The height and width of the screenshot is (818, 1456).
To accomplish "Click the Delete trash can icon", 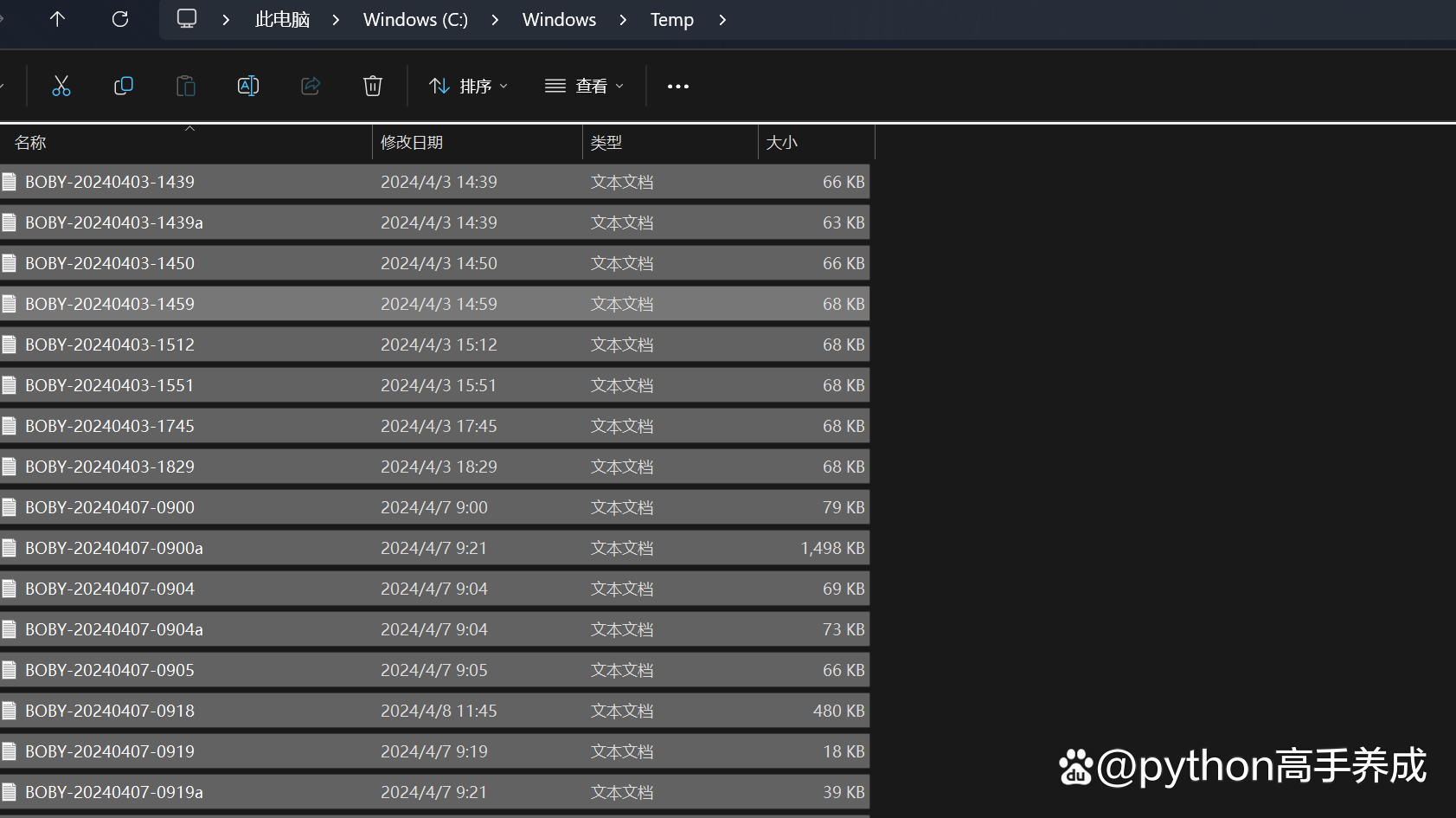I will pyautogui.click(x=373, y=86).
